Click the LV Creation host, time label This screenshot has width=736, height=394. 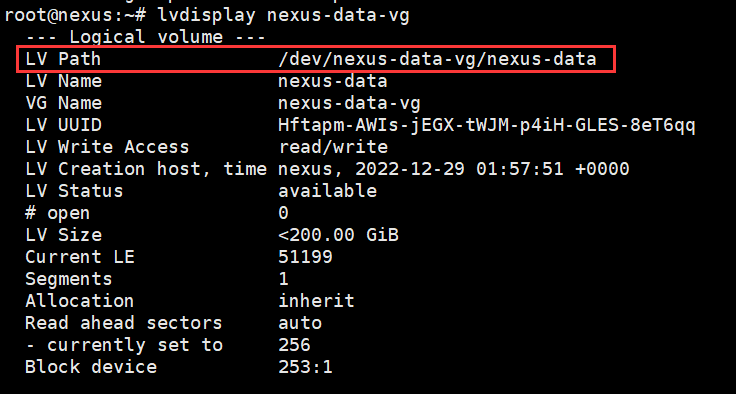coord(146,170)
